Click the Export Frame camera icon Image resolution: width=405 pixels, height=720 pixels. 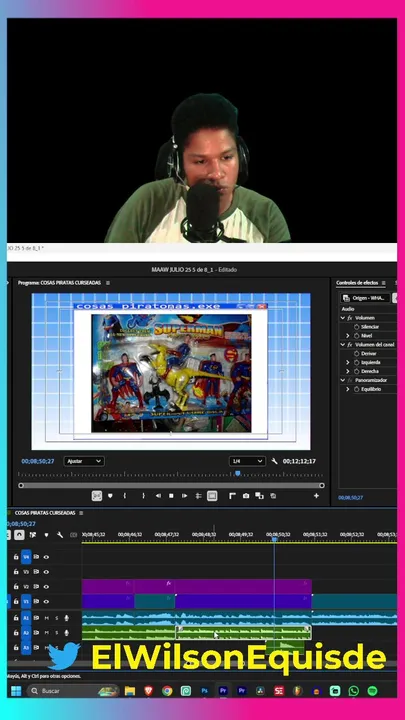coord(246,496)
